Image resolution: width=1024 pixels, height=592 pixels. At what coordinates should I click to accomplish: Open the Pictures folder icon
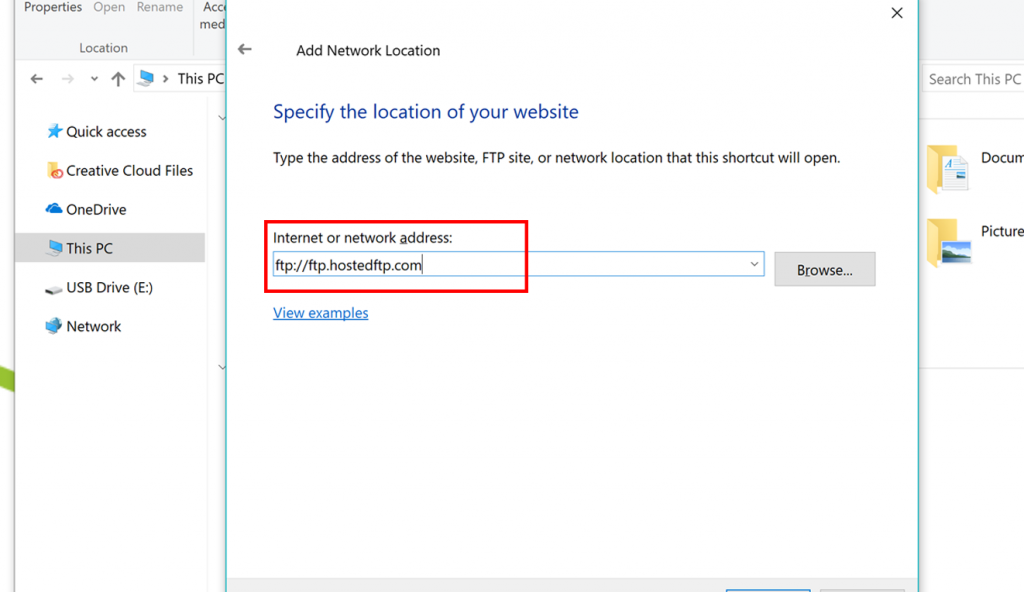coord(948,242)
